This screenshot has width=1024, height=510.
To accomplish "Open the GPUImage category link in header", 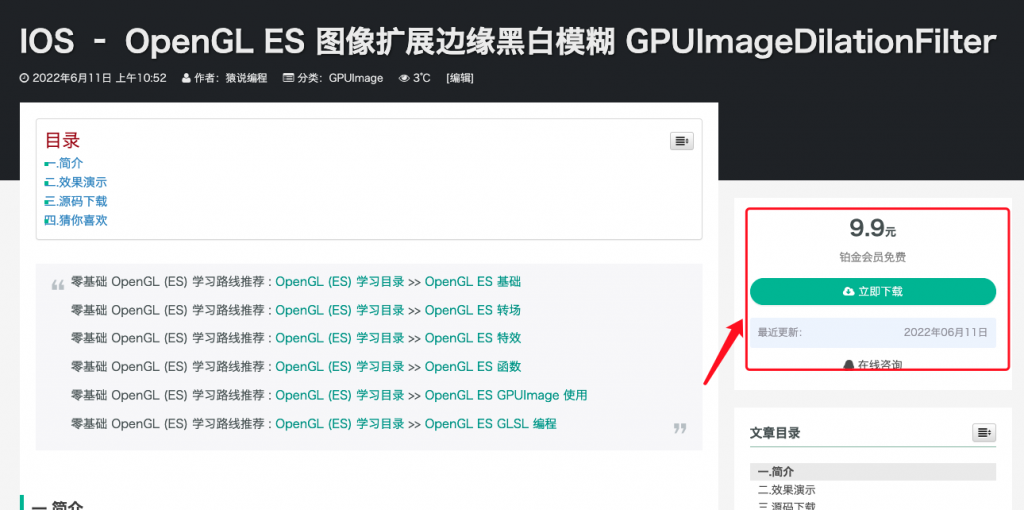I will click(356, 78).
